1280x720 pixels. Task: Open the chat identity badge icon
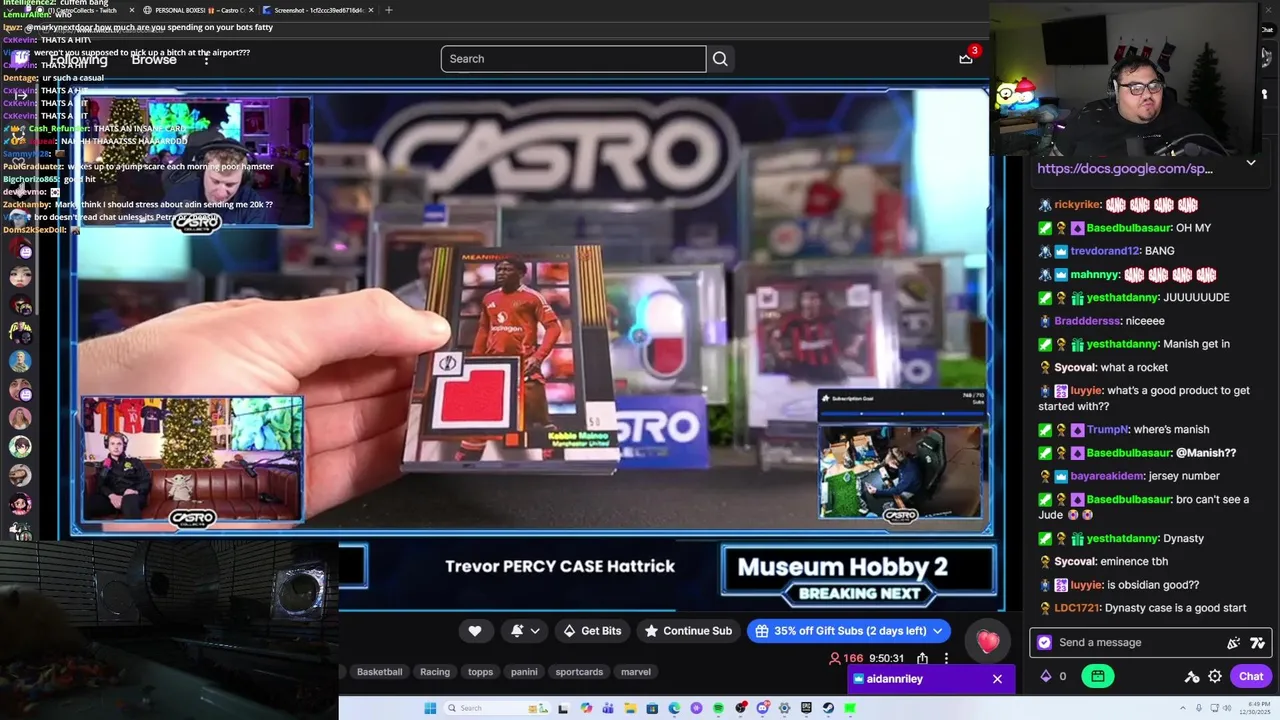pyautogui.click(x=1045, y=642)
